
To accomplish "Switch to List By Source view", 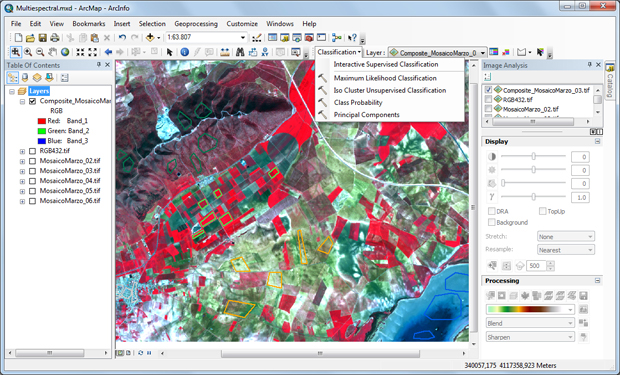I will (25, 78).
